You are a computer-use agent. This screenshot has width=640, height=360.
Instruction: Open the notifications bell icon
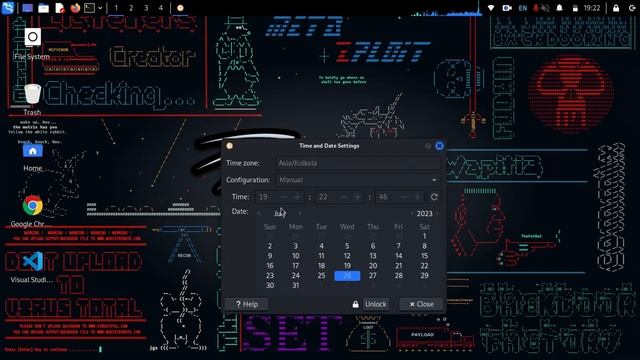(560, 8)
